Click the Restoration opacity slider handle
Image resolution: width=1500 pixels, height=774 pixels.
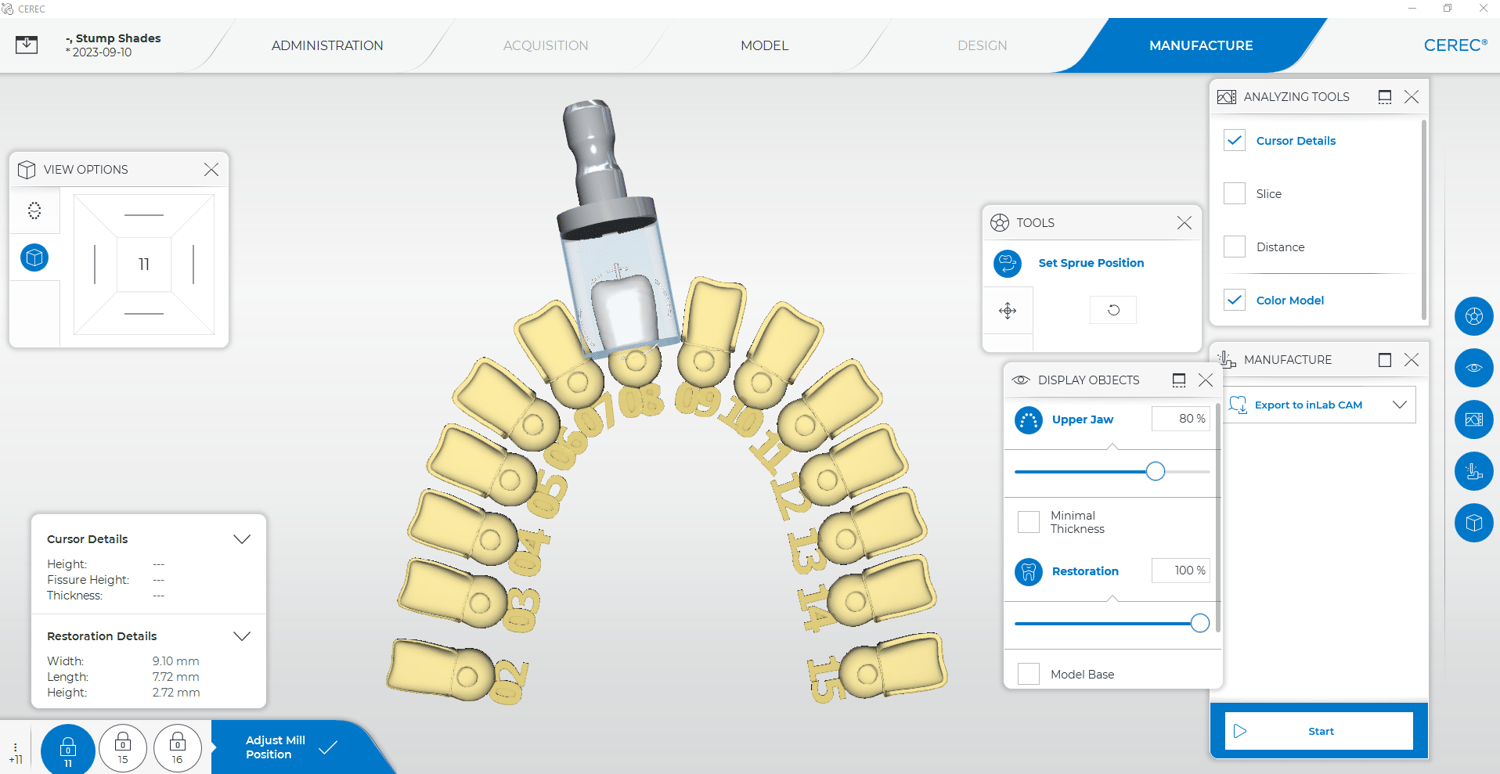pos(1200,623)
